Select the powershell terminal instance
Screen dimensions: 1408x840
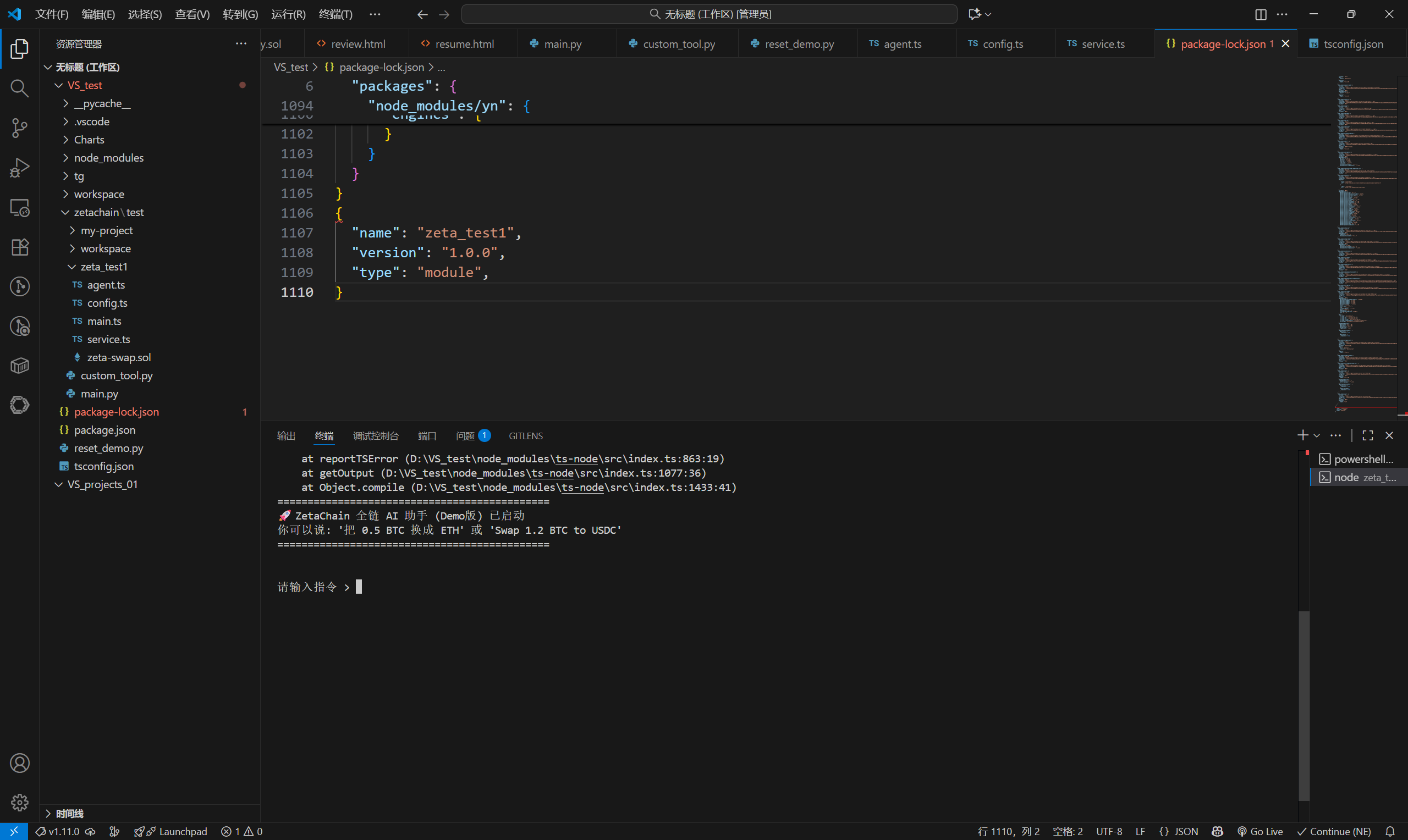click(1358, 459)
